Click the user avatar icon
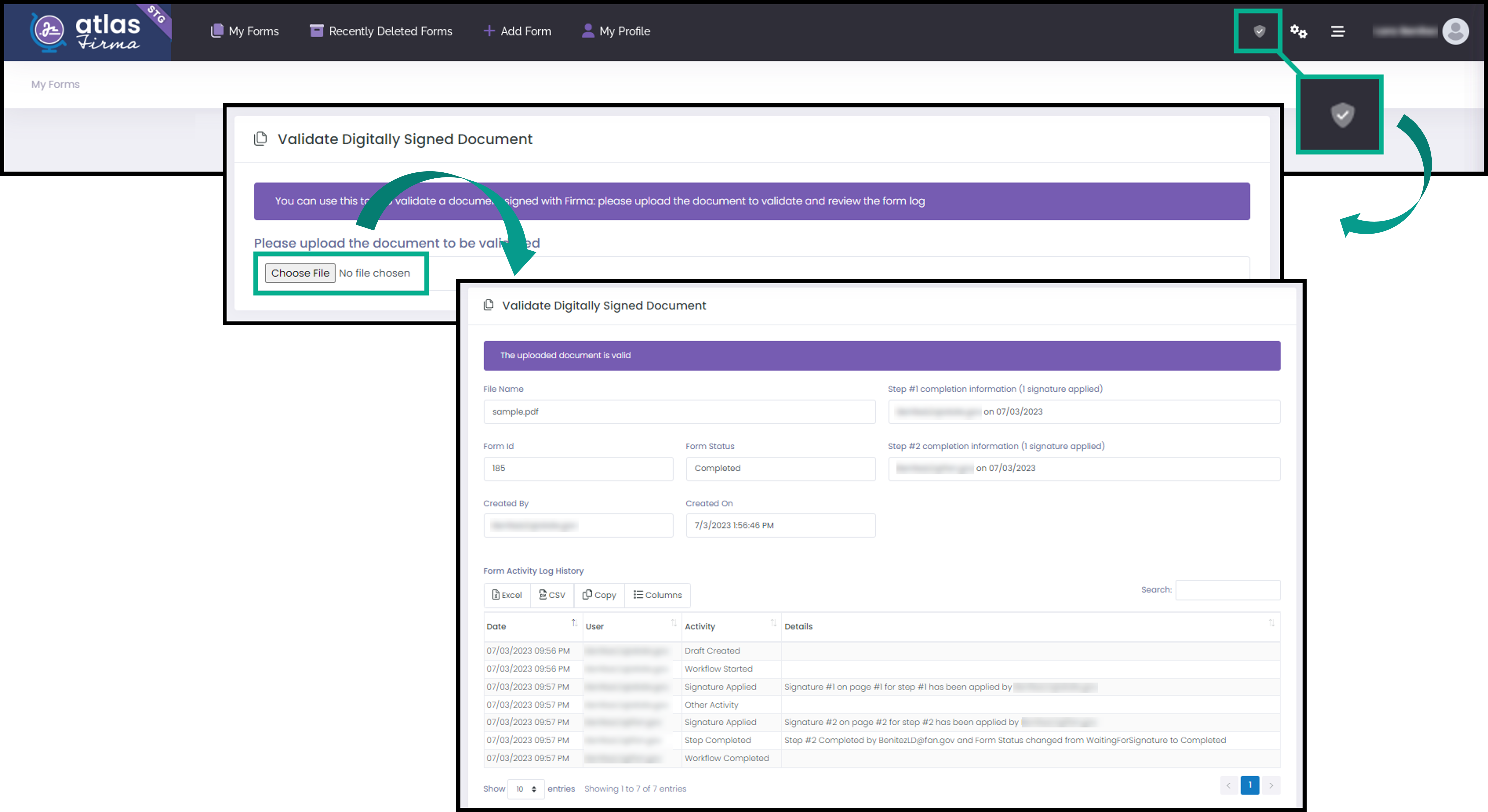This screenshot has height=812, width=1488. 1456,31
